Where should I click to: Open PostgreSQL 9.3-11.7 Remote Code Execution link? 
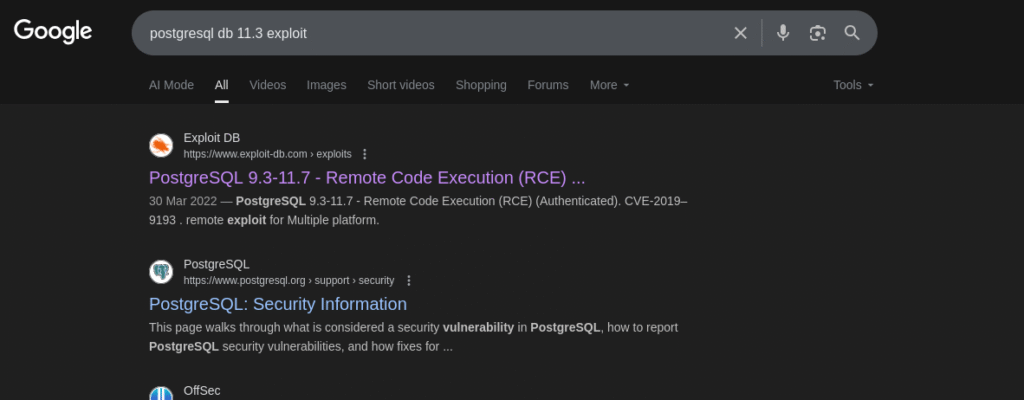coord(366,178)
